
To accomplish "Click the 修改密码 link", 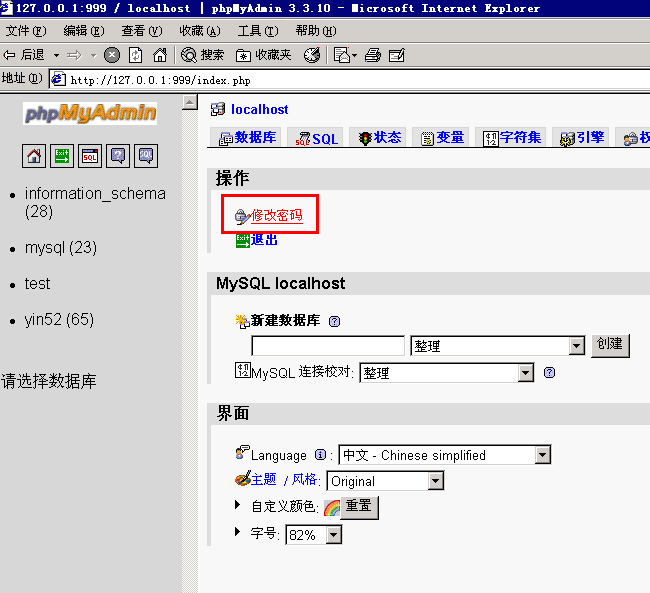I will click(276, 216).
